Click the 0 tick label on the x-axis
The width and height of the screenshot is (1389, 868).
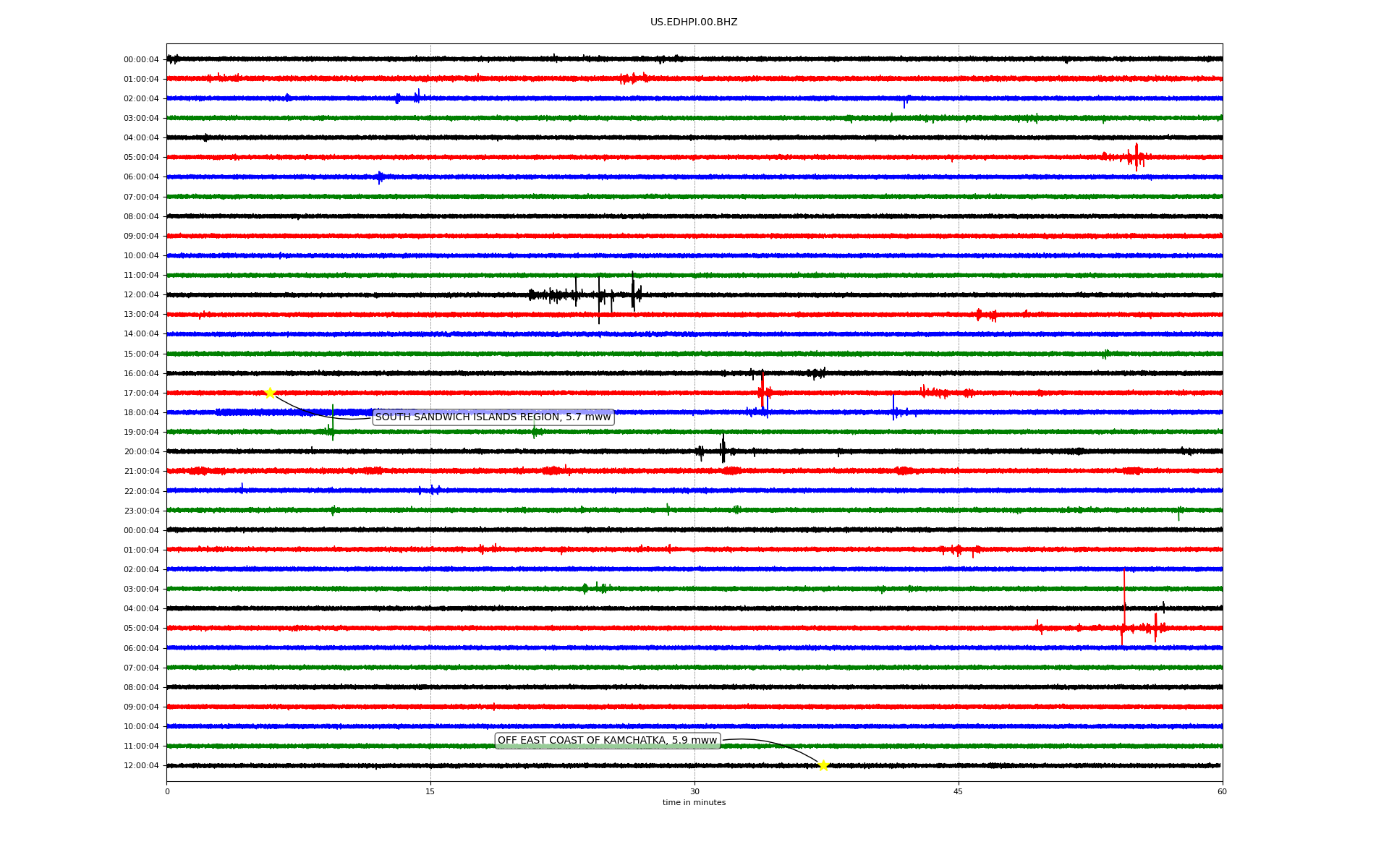[167, 791]
